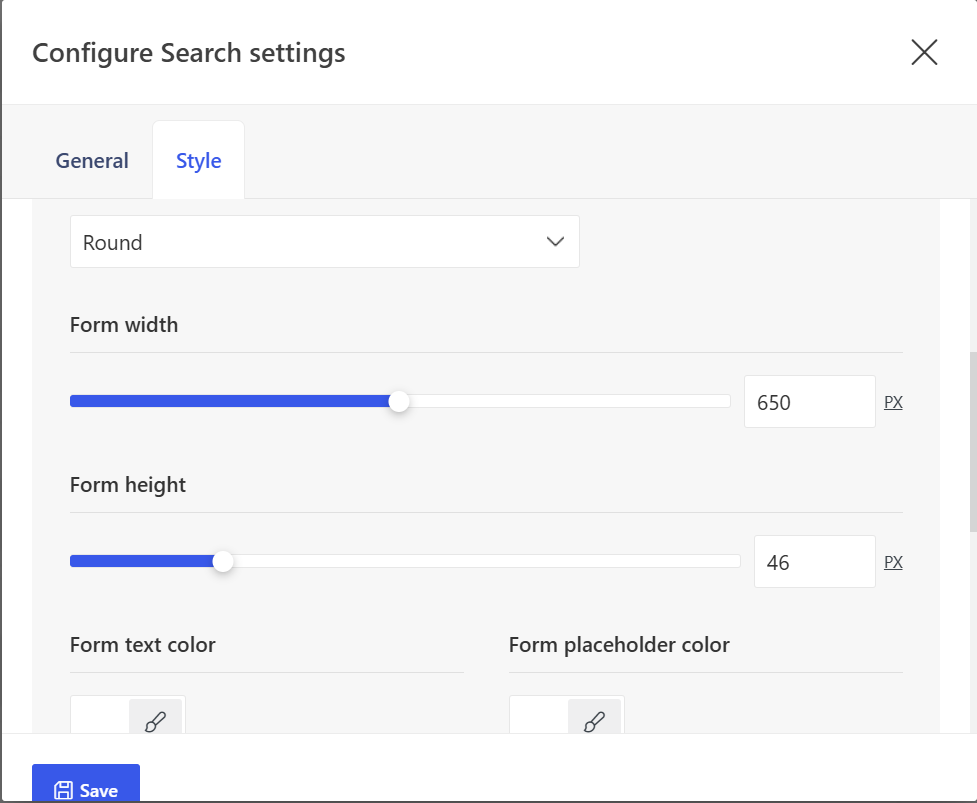This screenshot has height=803, width=977.
Task: Close the Configure Search settings dialog
Action: pyautogui.click(x=924, y=52)
